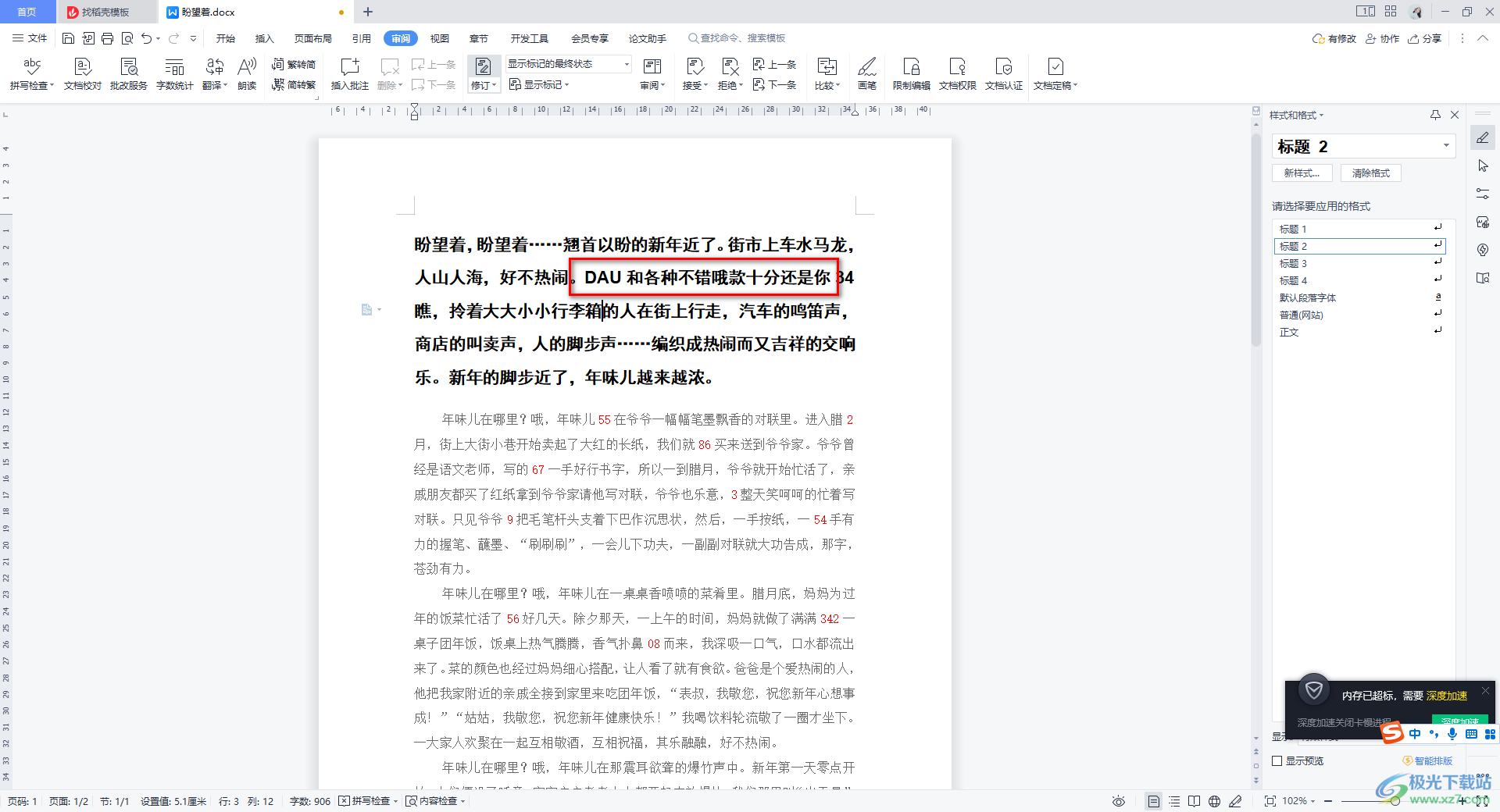1500x812 pixels.
Task: Pin the 样式和格式 panel
Action: point(1435,115)
